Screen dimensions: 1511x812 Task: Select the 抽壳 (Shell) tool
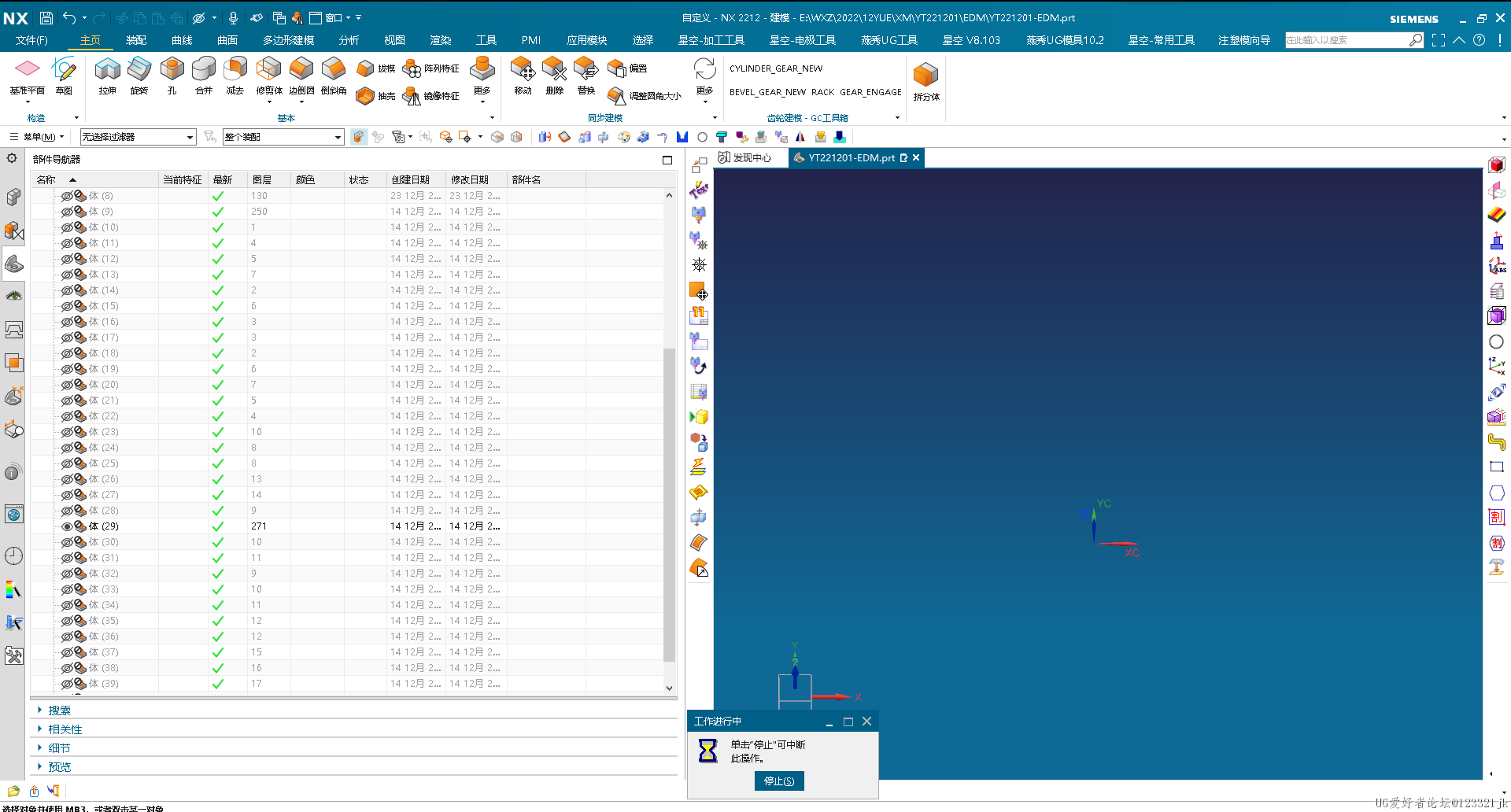375,96
